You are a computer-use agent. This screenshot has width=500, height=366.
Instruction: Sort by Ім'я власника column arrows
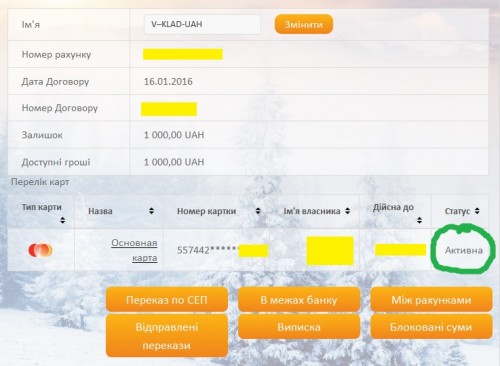click(x=348, y=211)
